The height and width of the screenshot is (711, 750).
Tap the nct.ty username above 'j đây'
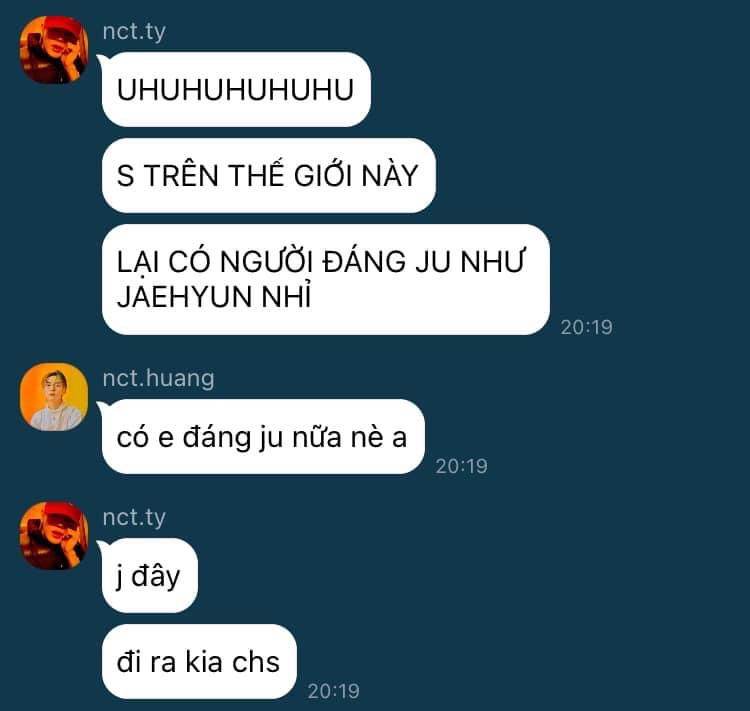coord(134,517)
